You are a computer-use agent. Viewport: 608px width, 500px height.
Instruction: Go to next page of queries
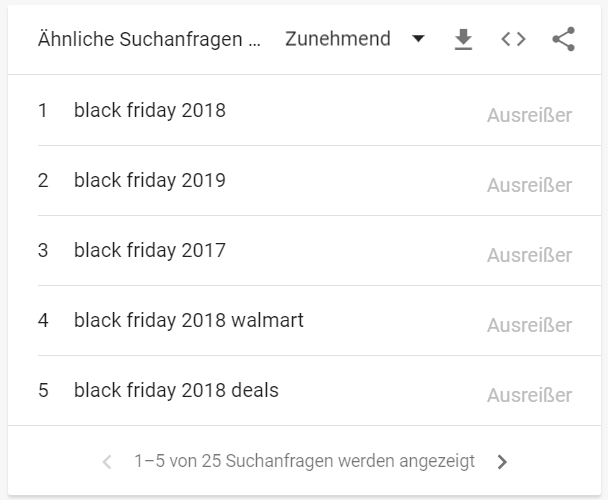tap(502, 462)
